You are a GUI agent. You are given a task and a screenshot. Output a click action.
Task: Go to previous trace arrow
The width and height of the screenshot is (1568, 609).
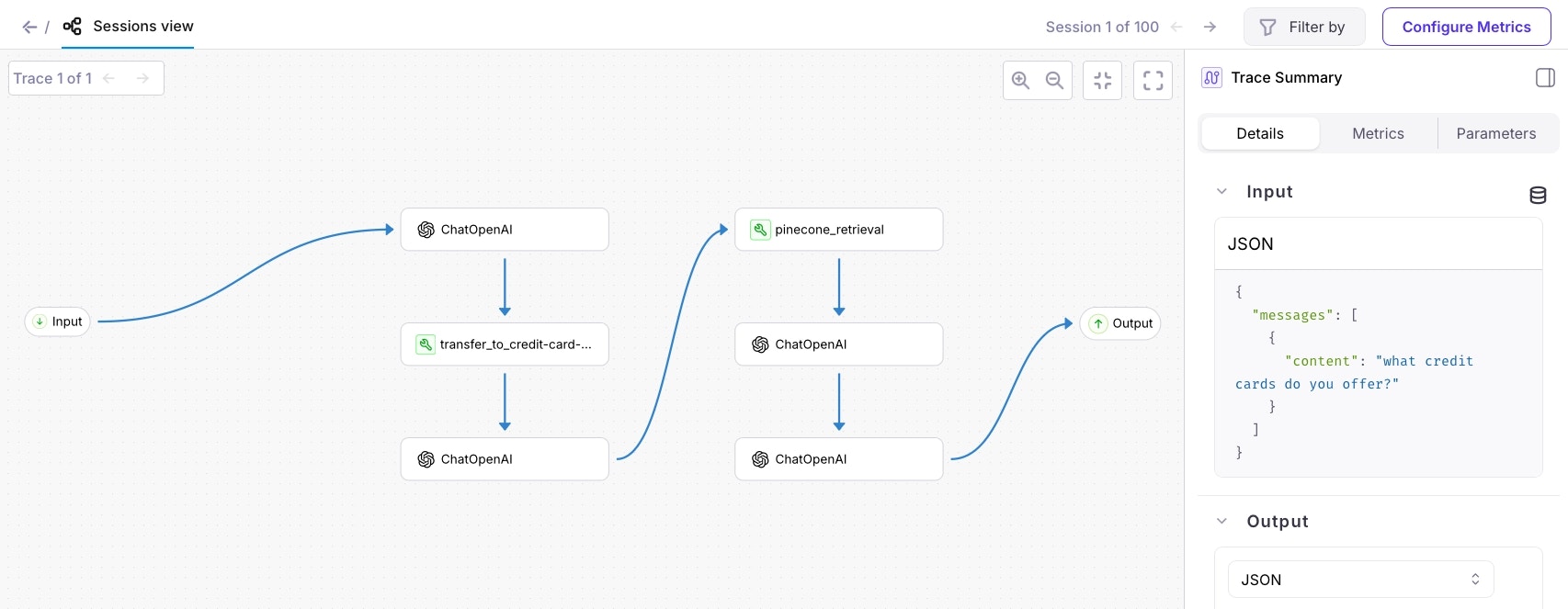pos(108,78)
